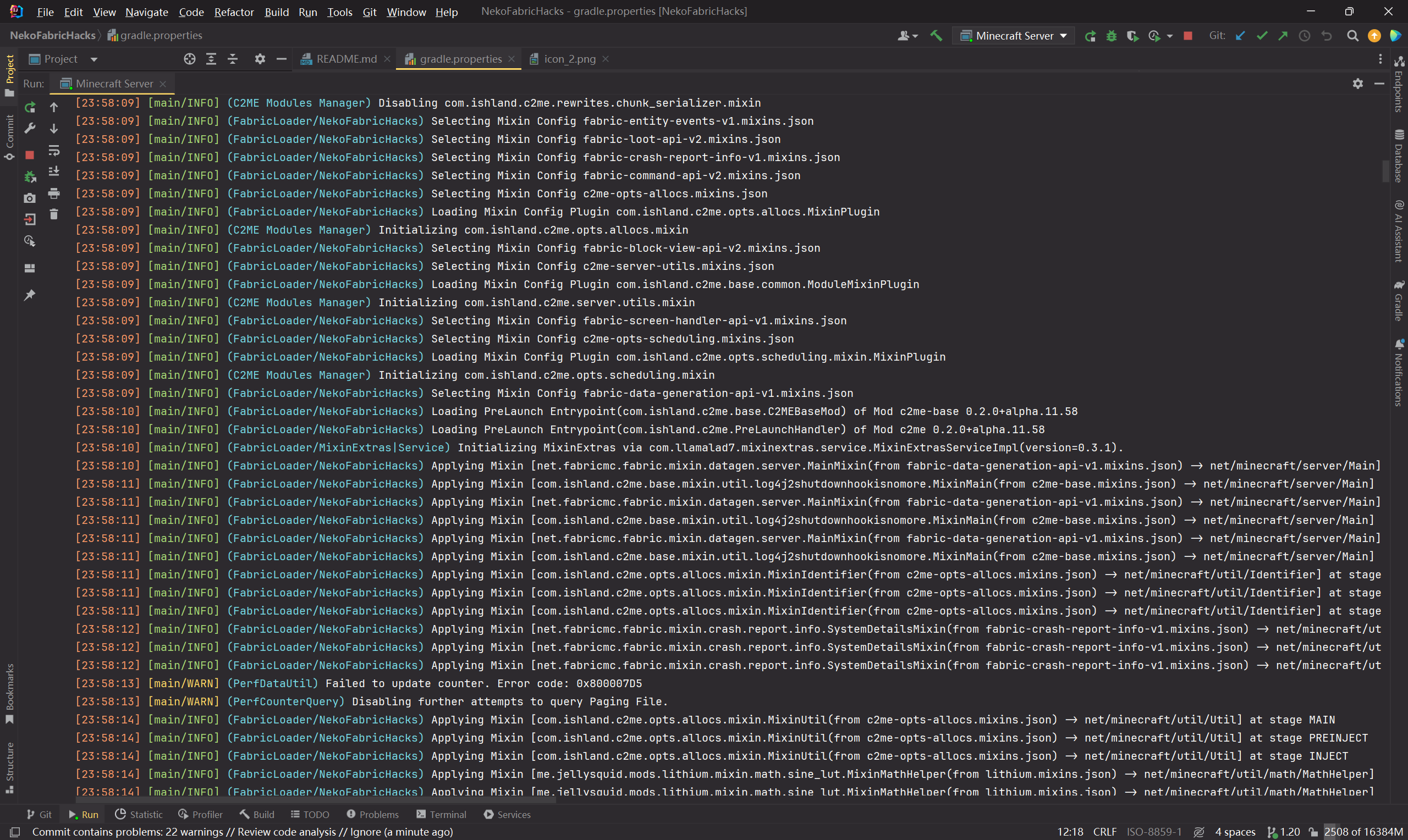Open the Minecraft Server run configuration dropdown
This screenshot has height=840, width=1408.
pos(1014,36)
